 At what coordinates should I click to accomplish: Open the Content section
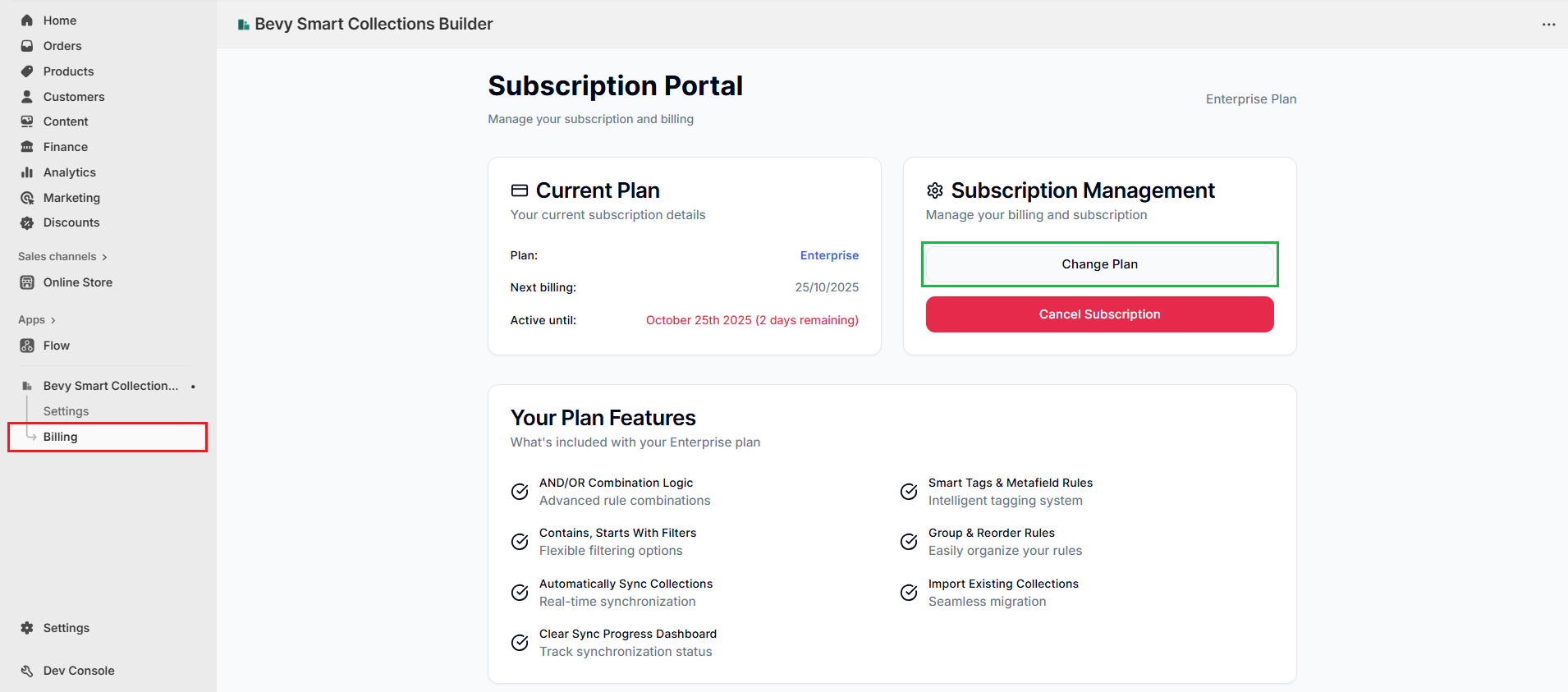pyautogui.click(x=66, y=121)
